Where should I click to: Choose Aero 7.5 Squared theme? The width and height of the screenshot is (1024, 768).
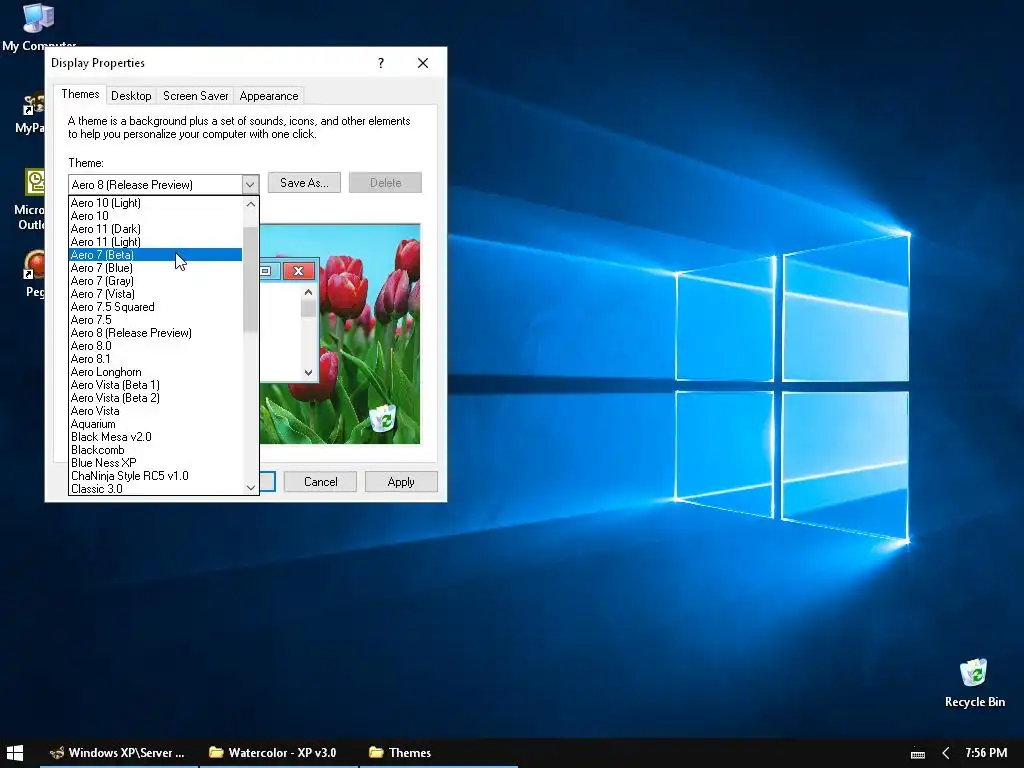tap(155, 307)
